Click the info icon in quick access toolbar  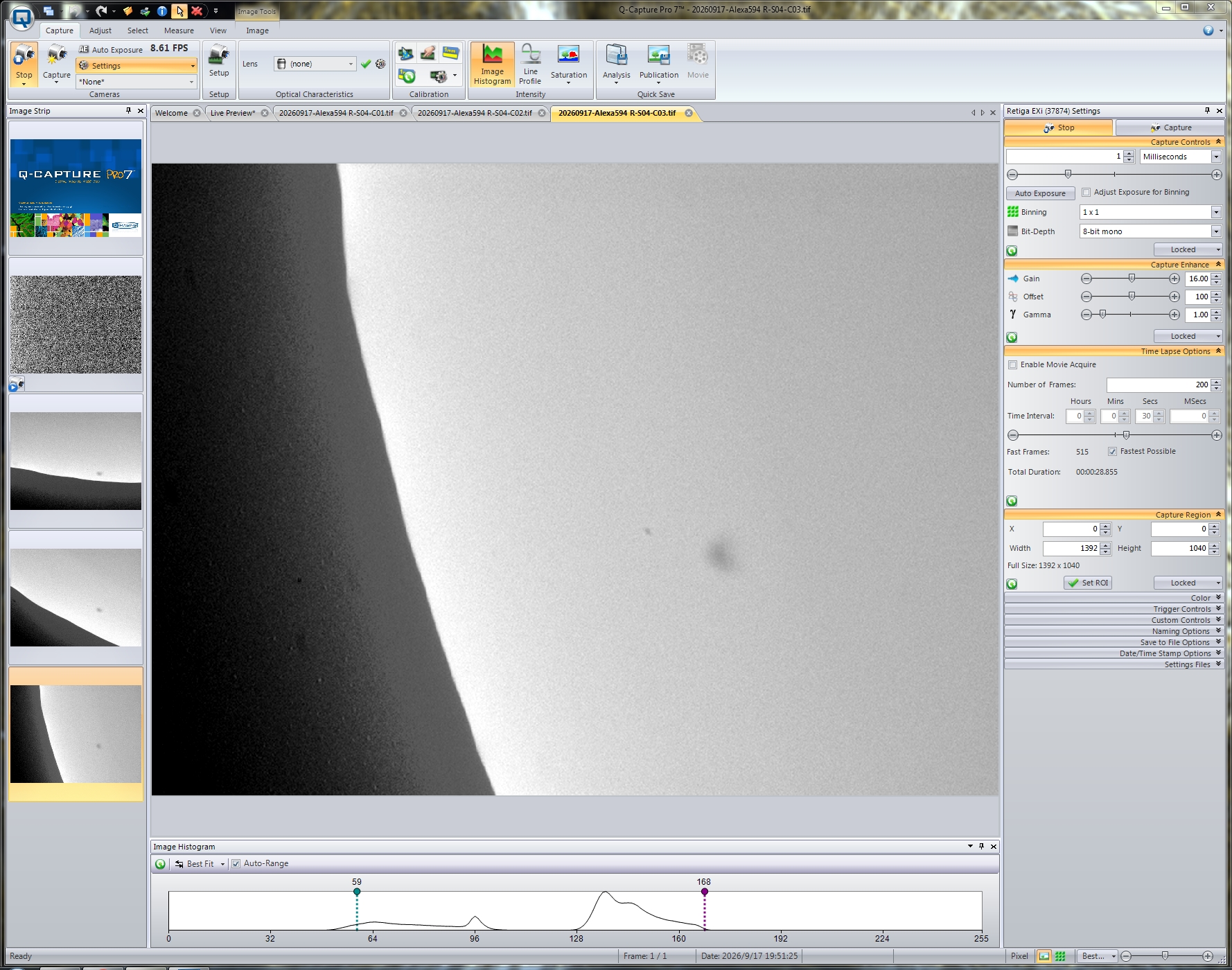162,11
